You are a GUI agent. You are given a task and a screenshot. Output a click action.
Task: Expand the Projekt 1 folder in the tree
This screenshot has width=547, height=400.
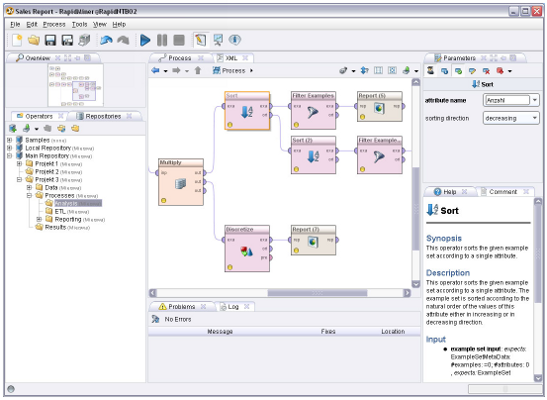tap(20, 164)
